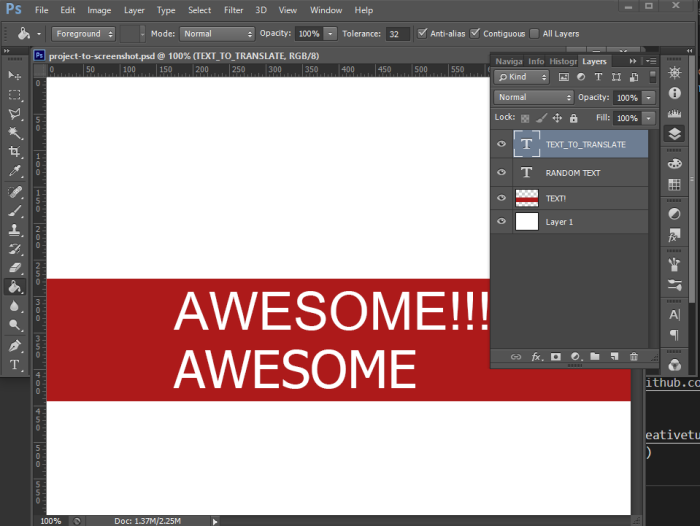Filter for smart objects icon
Viewport: 700px width, 526px height.
633,77
